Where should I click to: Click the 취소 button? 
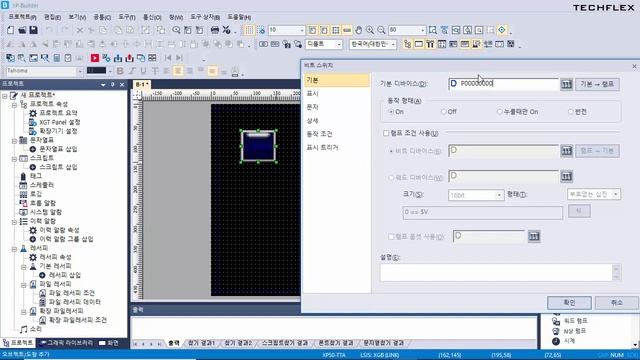coord(616,302)
